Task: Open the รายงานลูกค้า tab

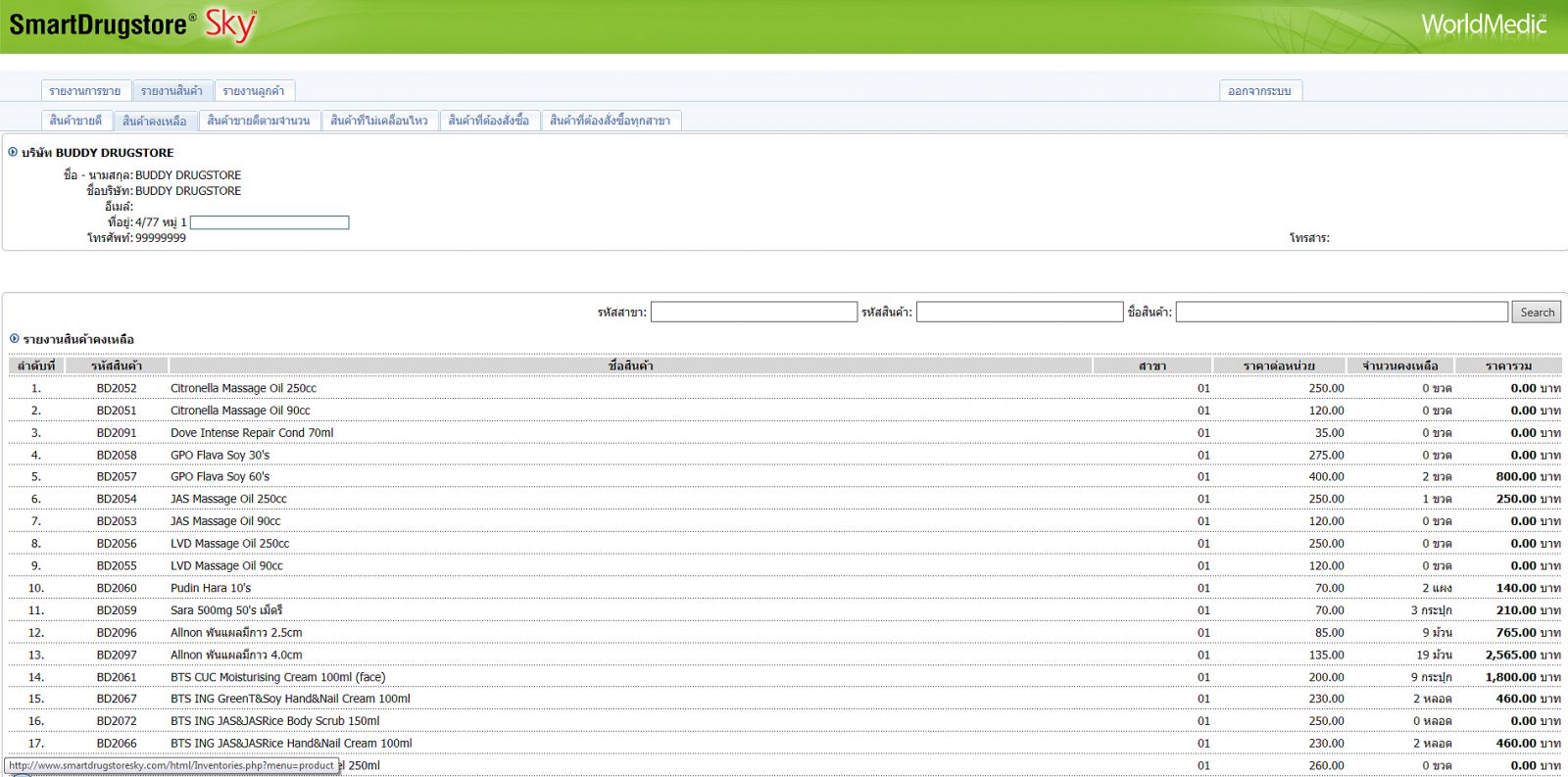Action: (x=254, y=91)
